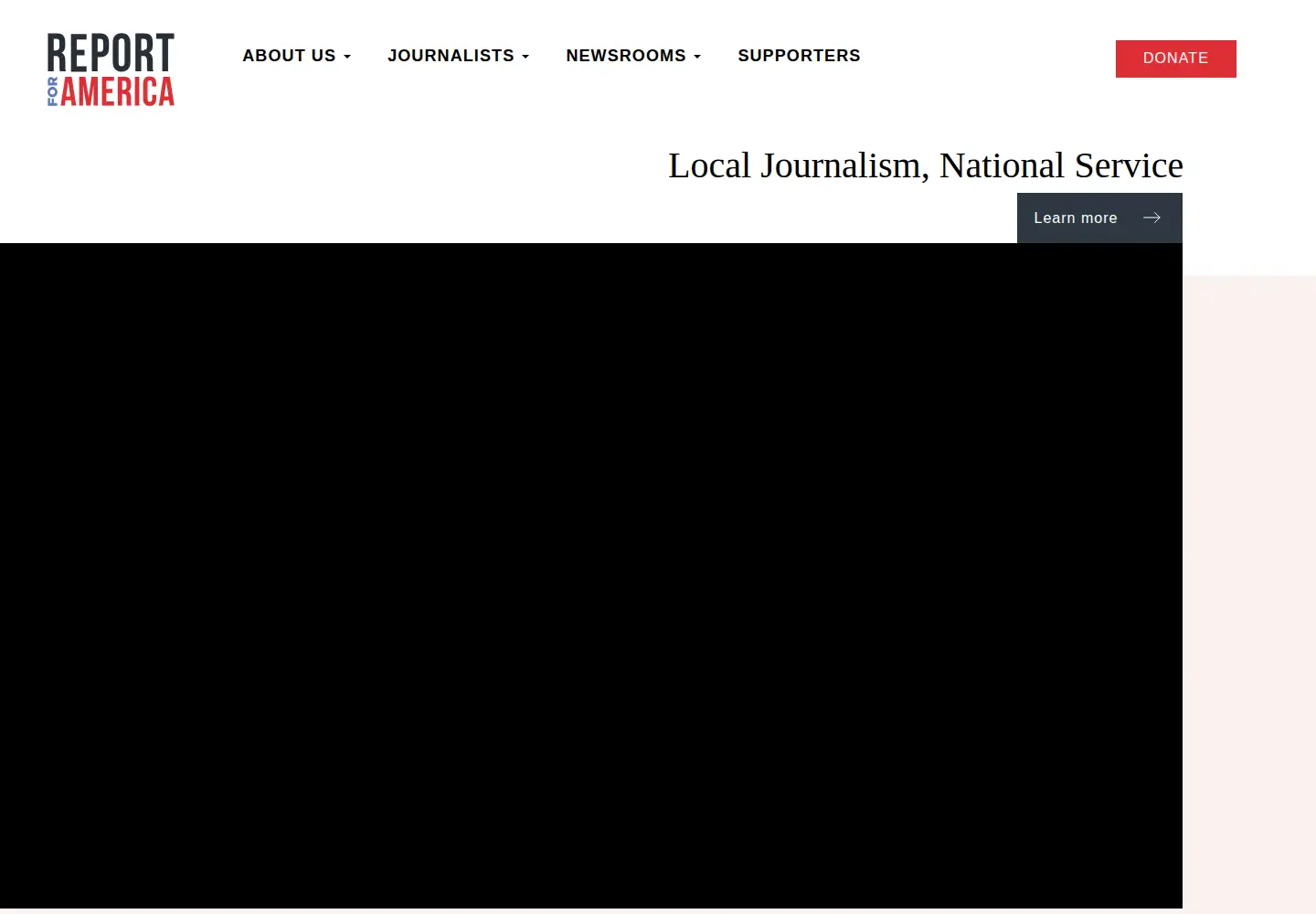The height and width of the screenshot is (914, 1316).
Task: Open the Journalists dropdown menu
Action: pos(459,56)
